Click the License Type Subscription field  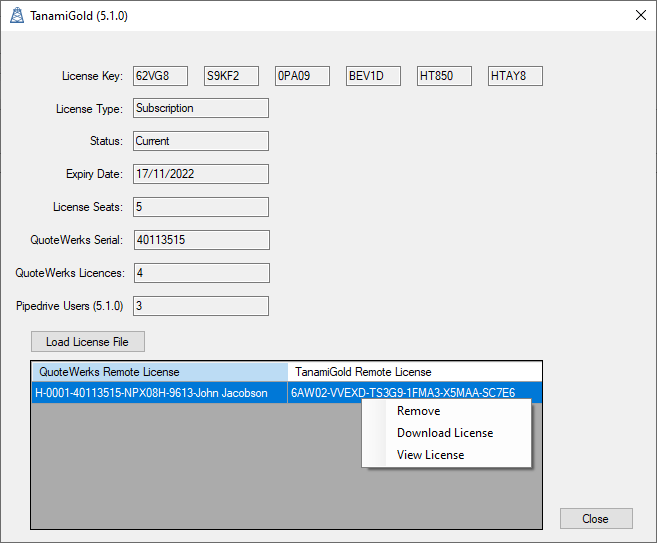tap(201, 108)
